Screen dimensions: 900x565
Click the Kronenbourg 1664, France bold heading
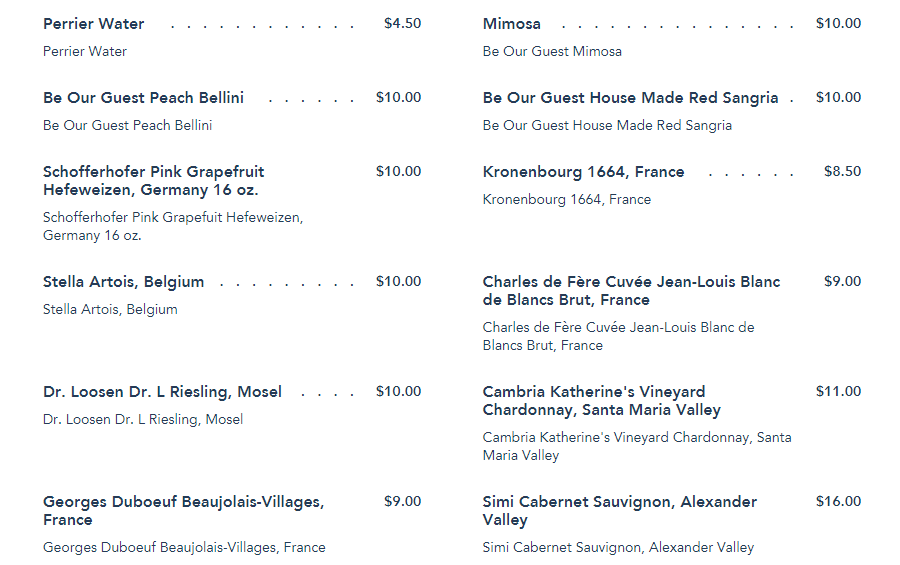click(583, 172)
